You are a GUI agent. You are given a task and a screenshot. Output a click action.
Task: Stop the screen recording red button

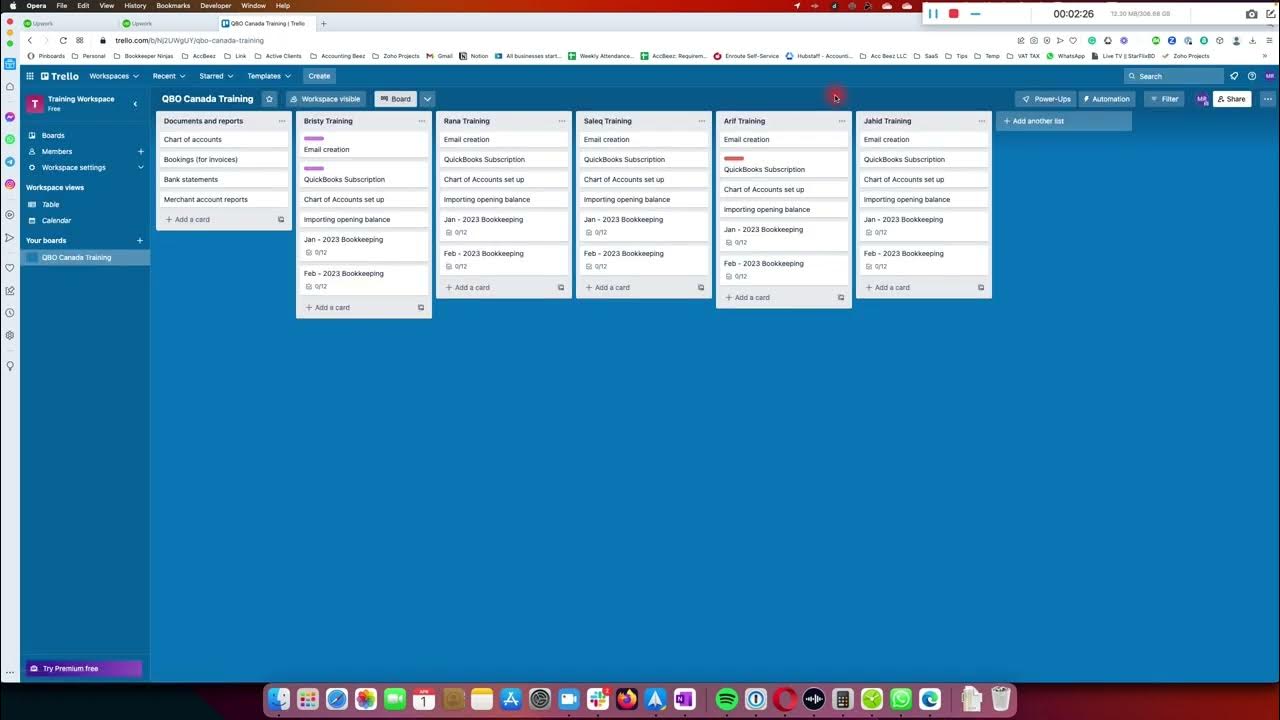click(954, 14)
